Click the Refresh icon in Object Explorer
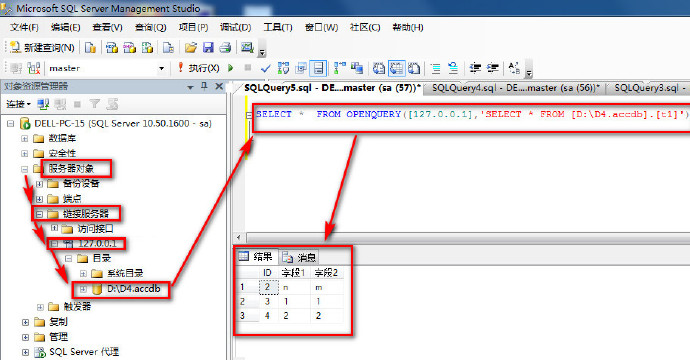The width and height of the screenshot is (690, 360). (113, 104)
